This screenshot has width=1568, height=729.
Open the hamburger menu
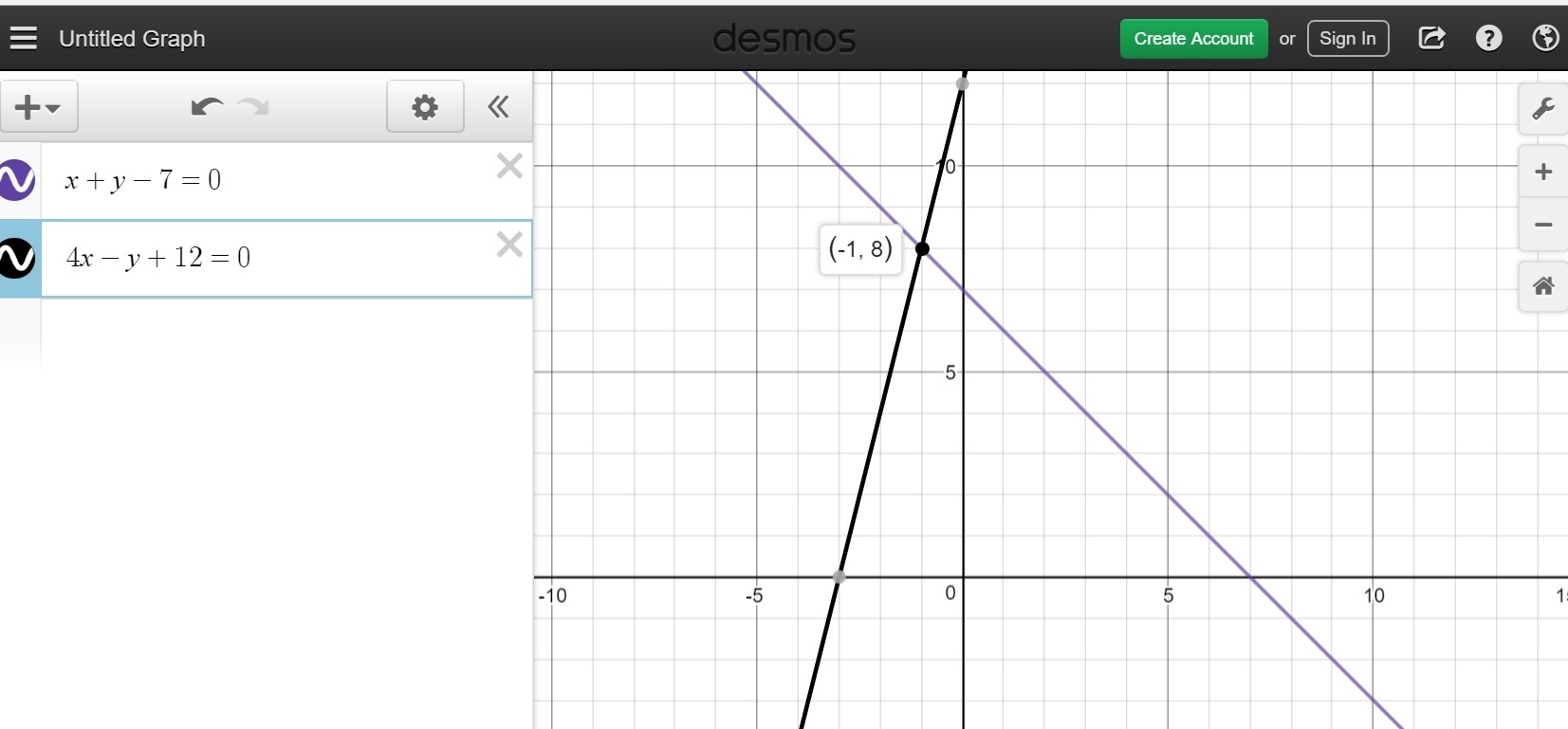click(24, 38)
